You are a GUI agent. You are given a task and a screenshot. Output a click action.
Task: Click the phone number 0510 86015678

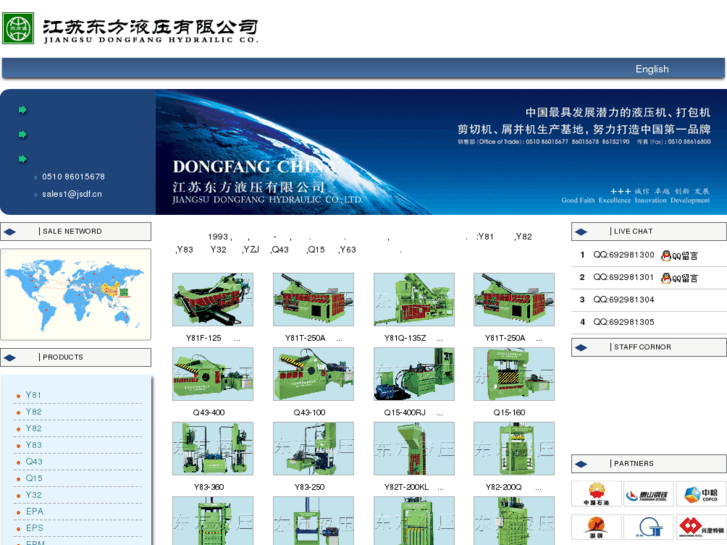73,177
